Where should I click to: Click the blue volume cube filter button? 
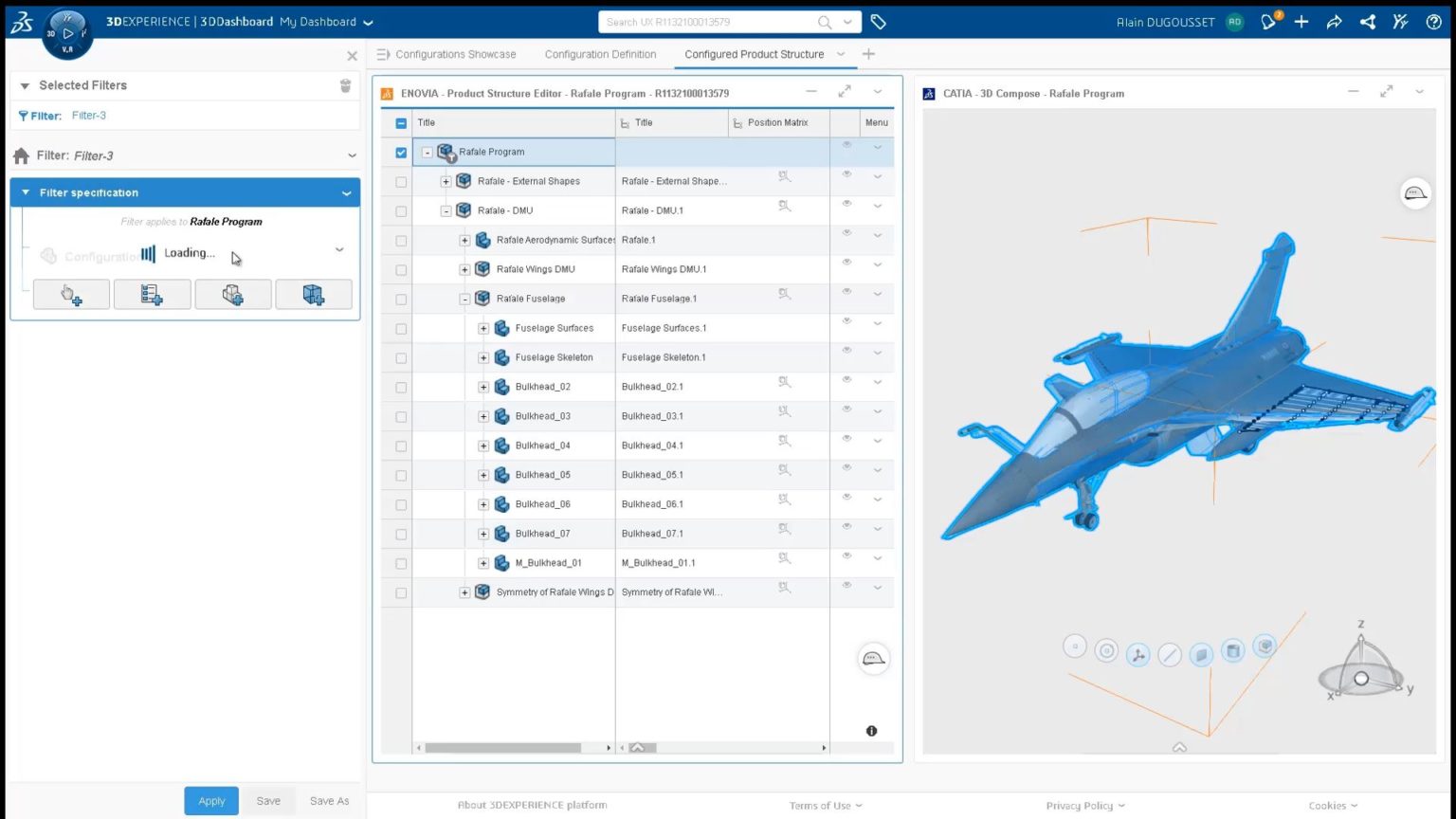tap(314, 294)
